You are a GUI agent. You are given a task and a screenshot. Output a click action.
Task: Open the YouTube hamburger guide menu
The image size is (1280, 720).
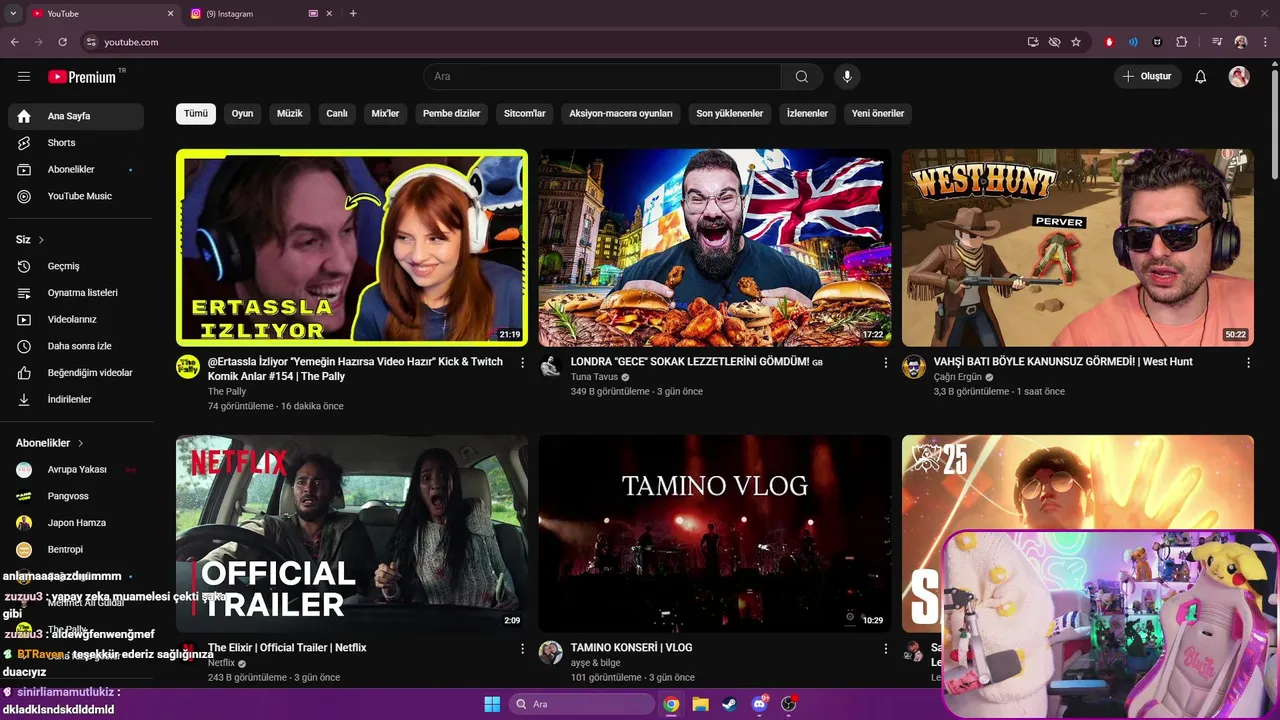(x=24, y=77)
